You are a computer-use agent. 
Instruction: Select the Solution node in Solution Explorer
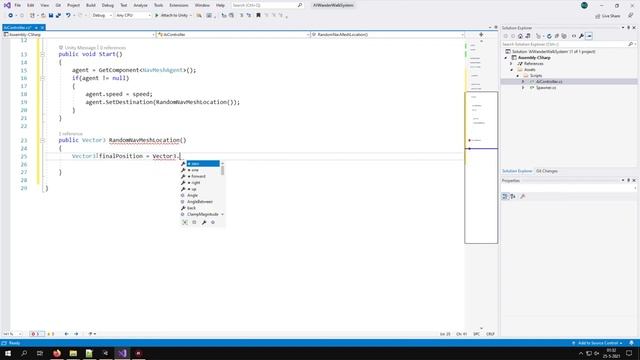(x=550, y=51)
